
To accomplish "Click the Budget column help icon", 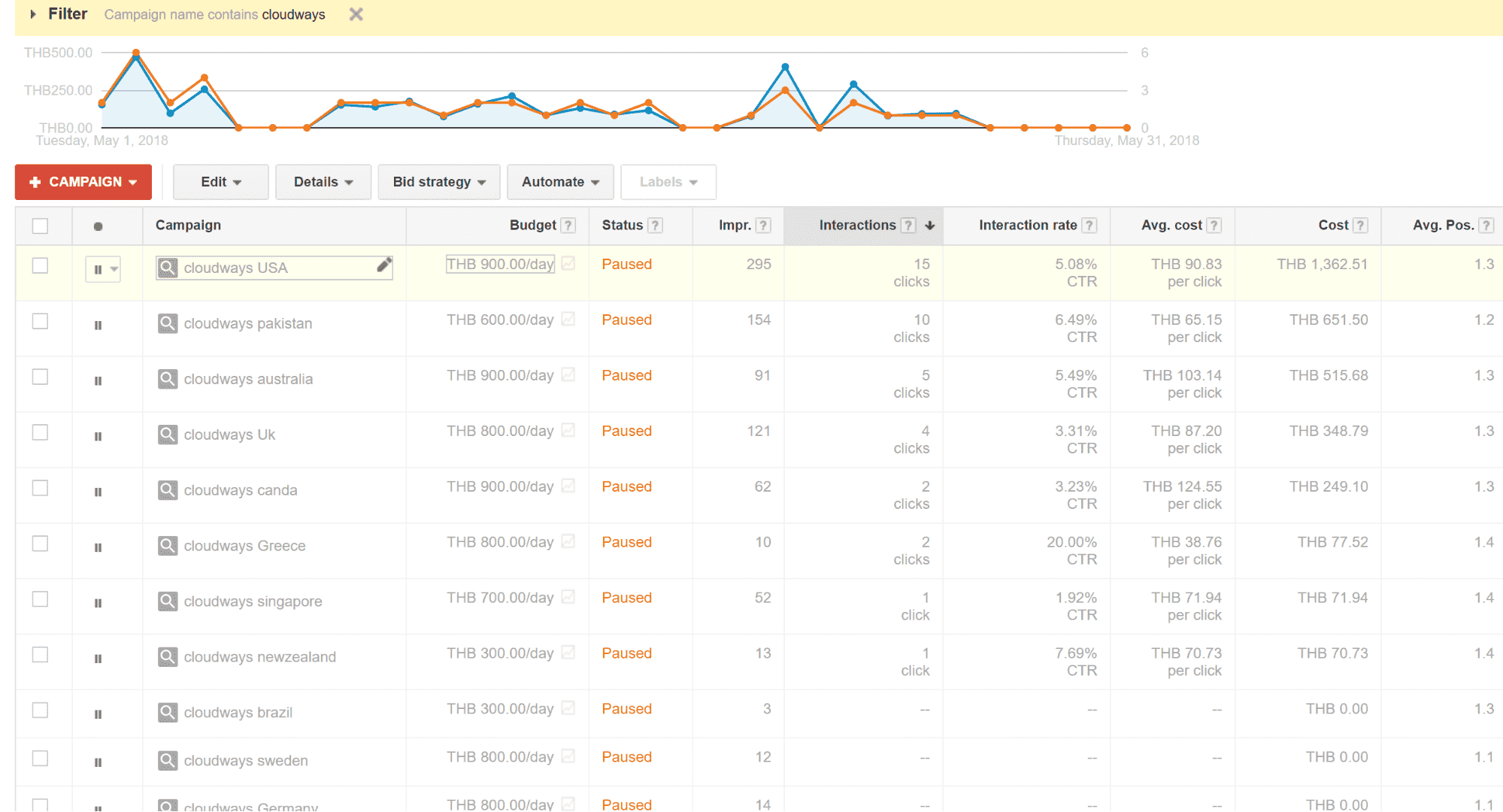I will (x=569, y=226).
